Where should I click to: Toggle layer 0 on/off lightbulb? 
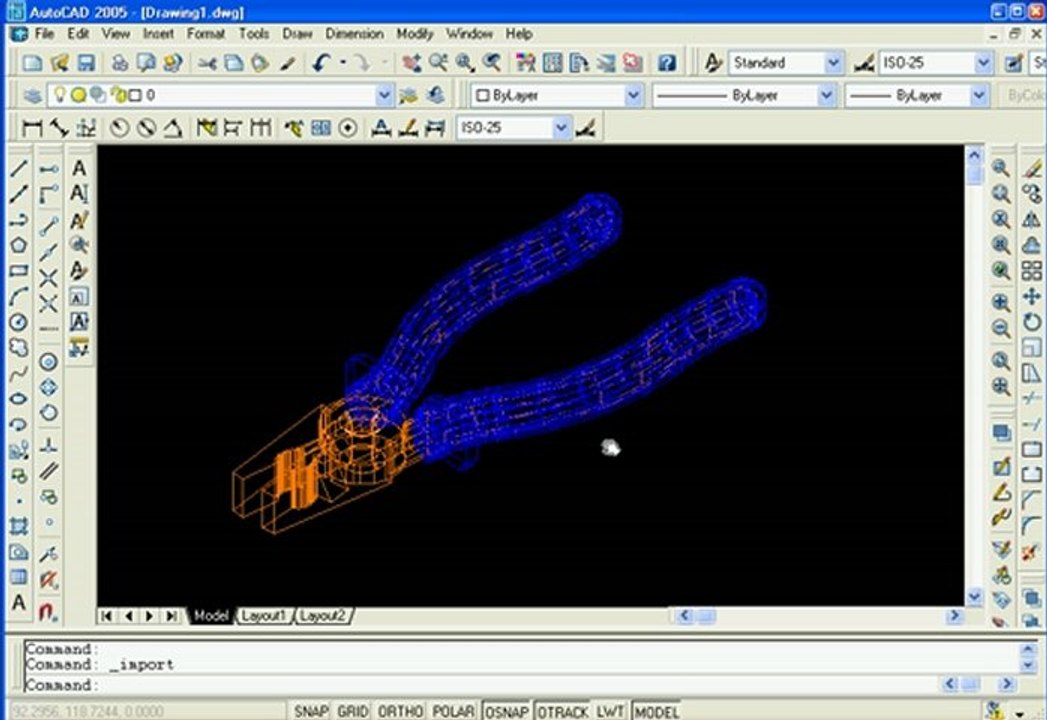[x=60, y=95]
